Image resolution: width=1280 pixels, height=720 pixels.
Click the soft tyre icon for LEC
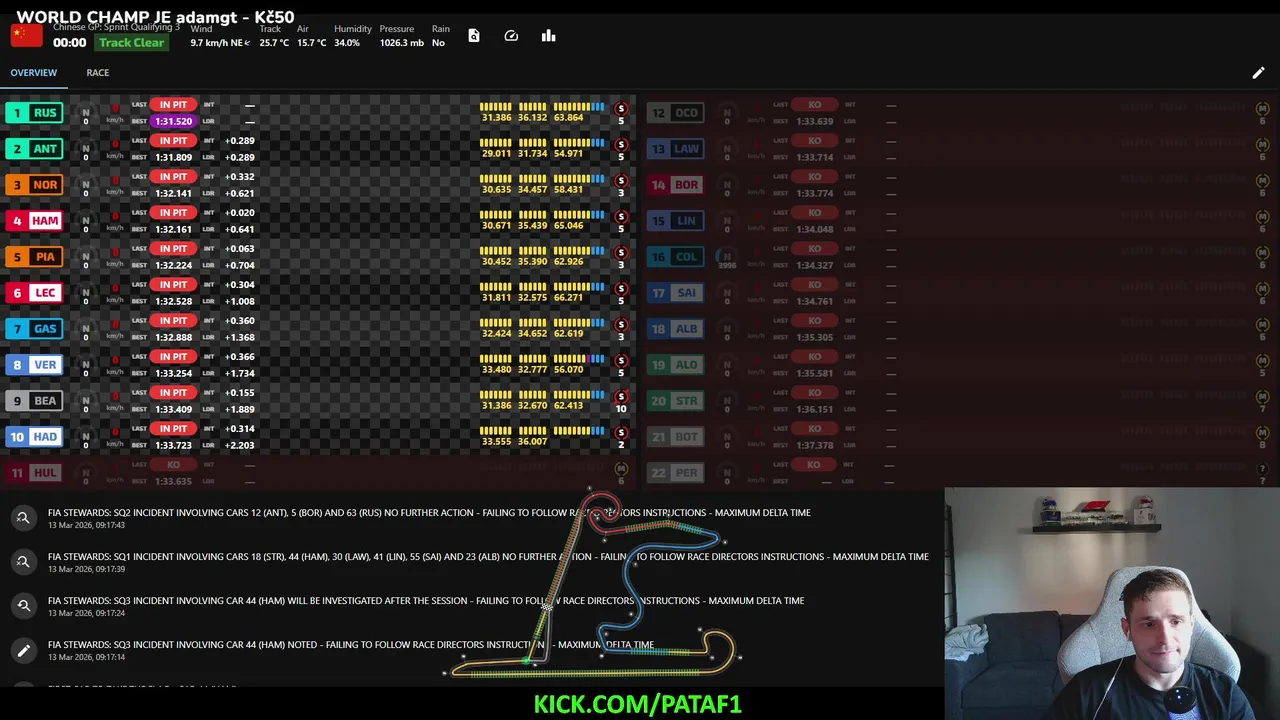(621, 289)
